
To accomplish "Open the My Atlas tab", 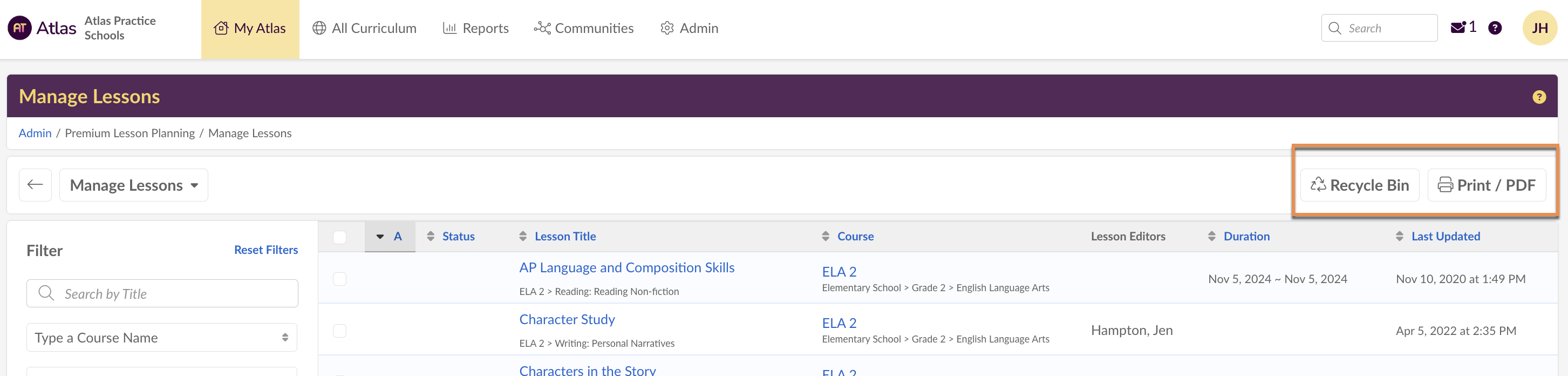I will click(250, 29).
